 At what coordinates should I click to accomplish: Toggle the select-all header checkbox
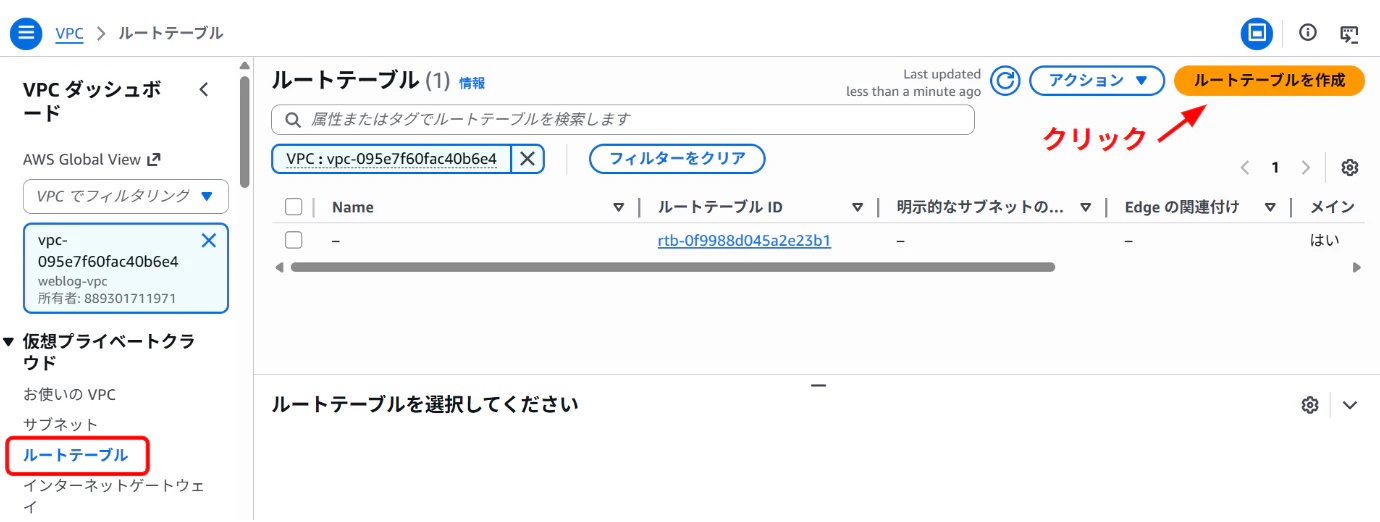pos(293,207)
